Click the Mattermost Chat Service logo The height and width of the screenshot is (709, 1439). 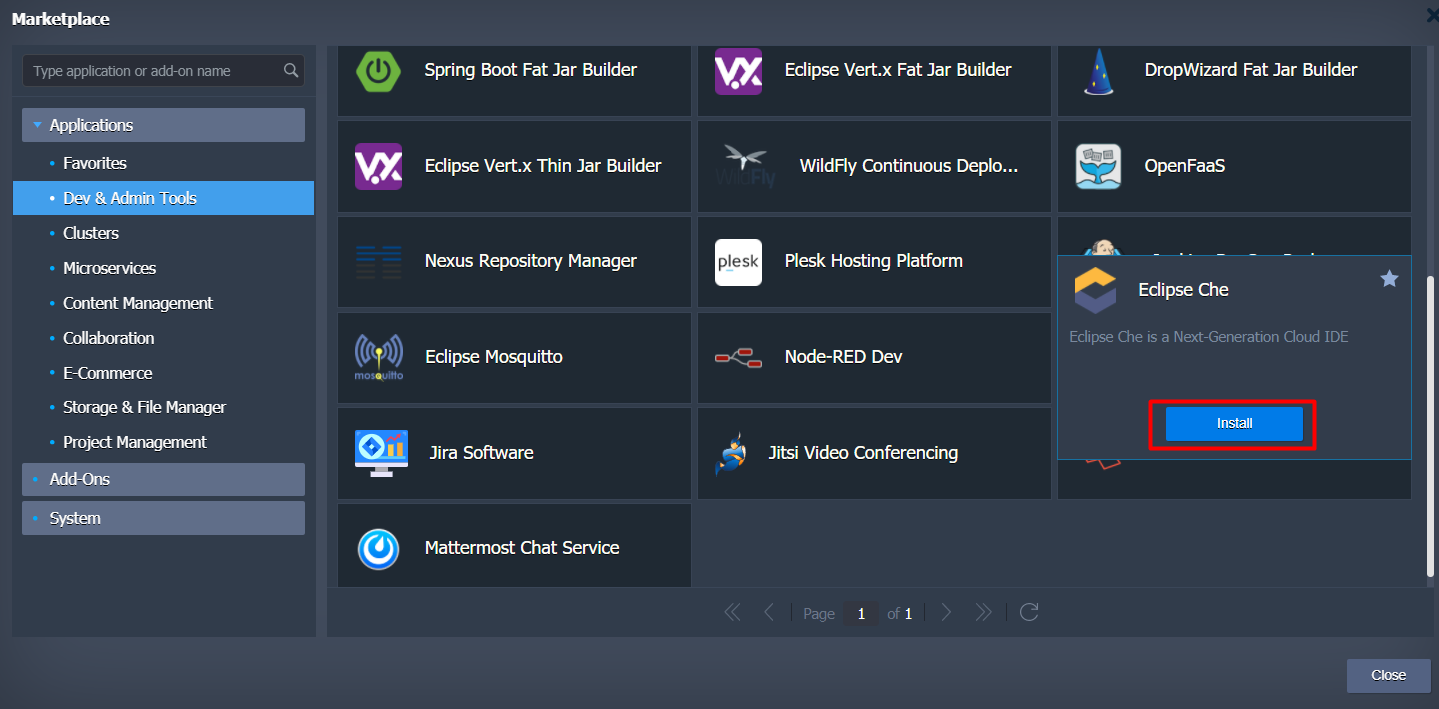click(x=378, y=548)
